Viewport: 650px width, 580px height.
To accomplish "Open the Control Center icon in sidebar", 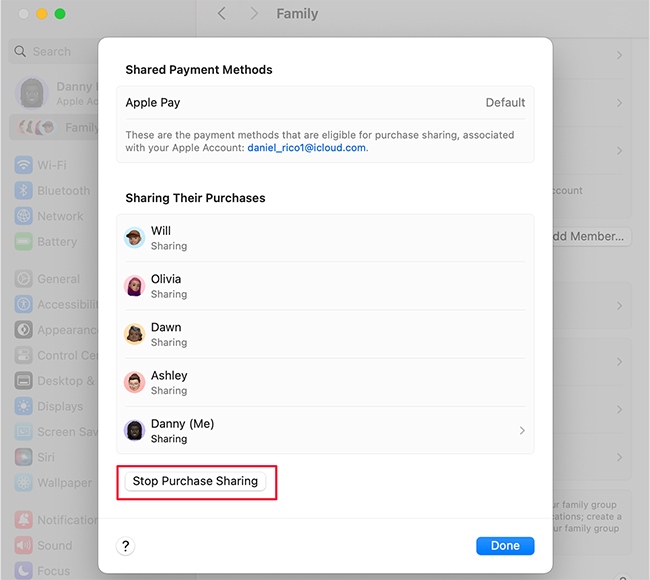I will (x=24, y=355).
